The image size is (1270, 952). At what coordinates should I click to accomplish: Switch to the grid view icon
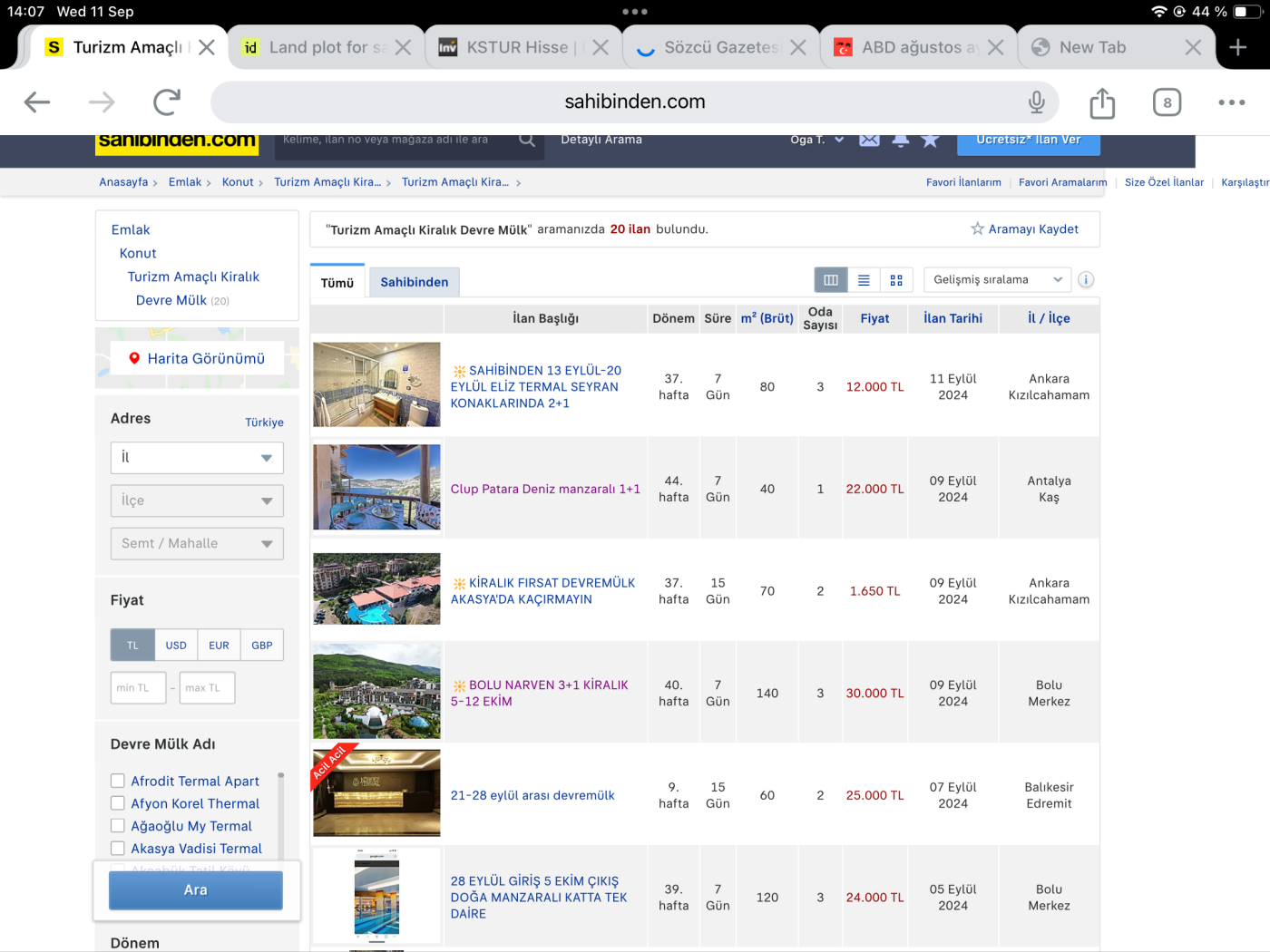coord(896,280)
